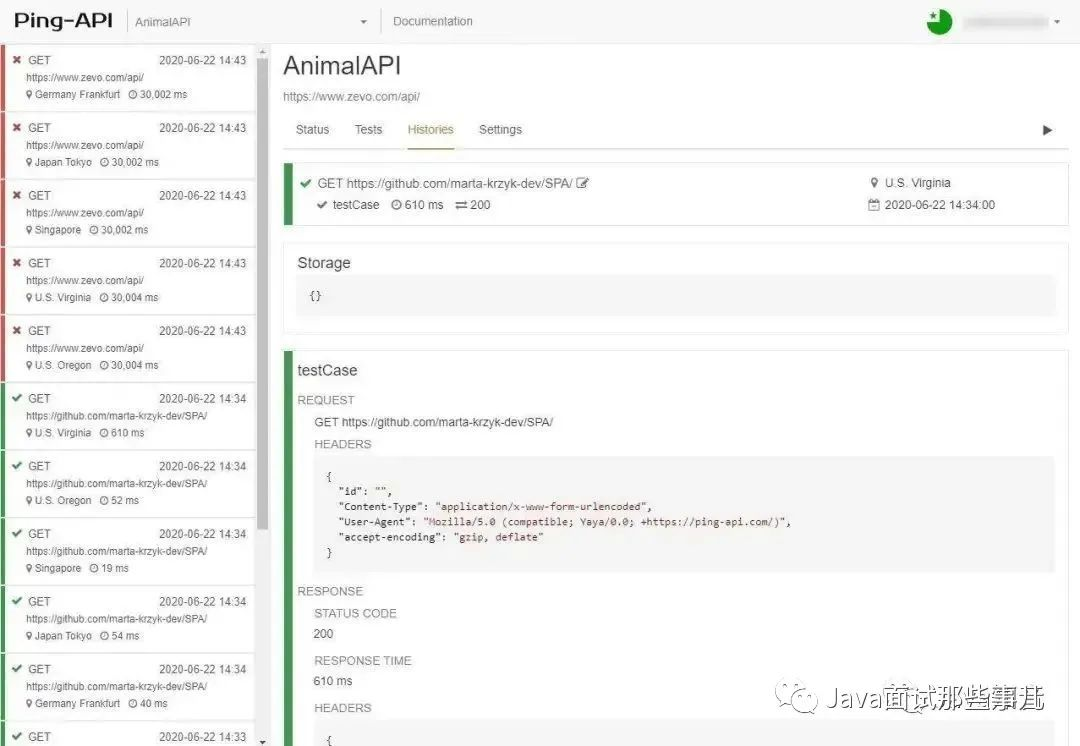Click the clock icon beside 610 ms in header
The width and height of the screenshot is (1080, 746).
pos(396,205)
